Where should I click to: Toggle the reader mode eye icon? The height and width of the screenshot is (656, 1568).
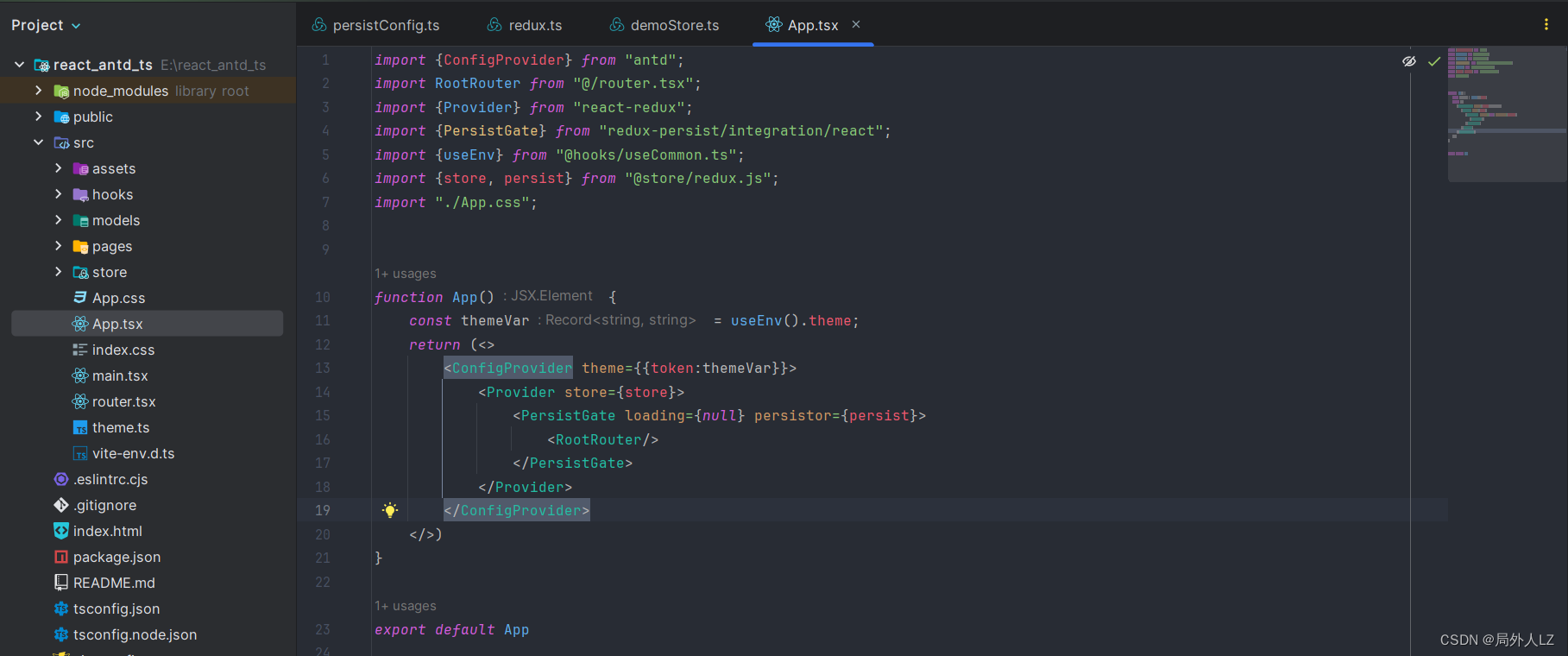(x=1409, y=61)
